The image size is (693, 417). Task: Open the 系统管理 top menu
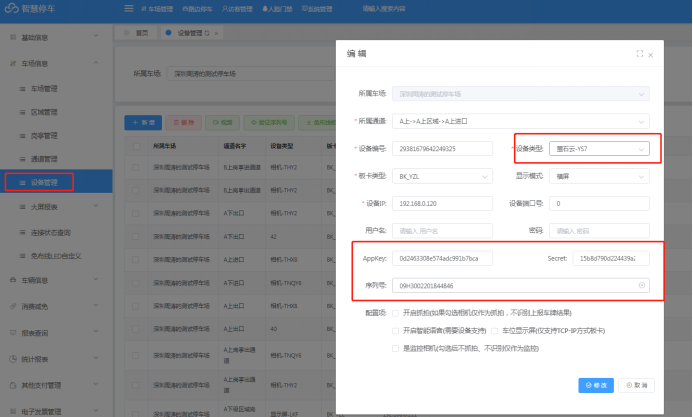(317, 9)
